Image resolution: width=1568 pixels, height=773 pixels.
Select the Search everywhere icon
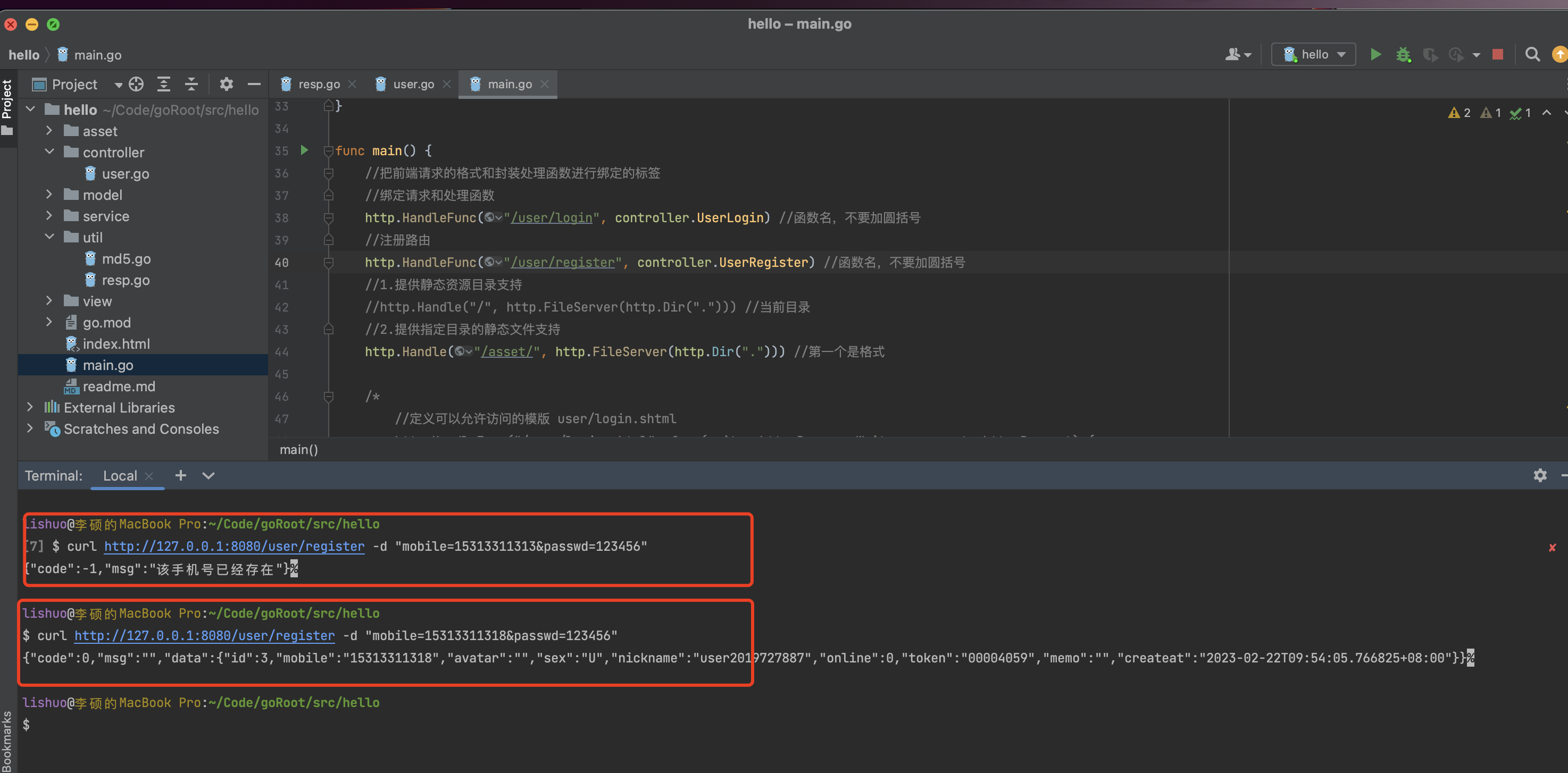coord(1532,54)
